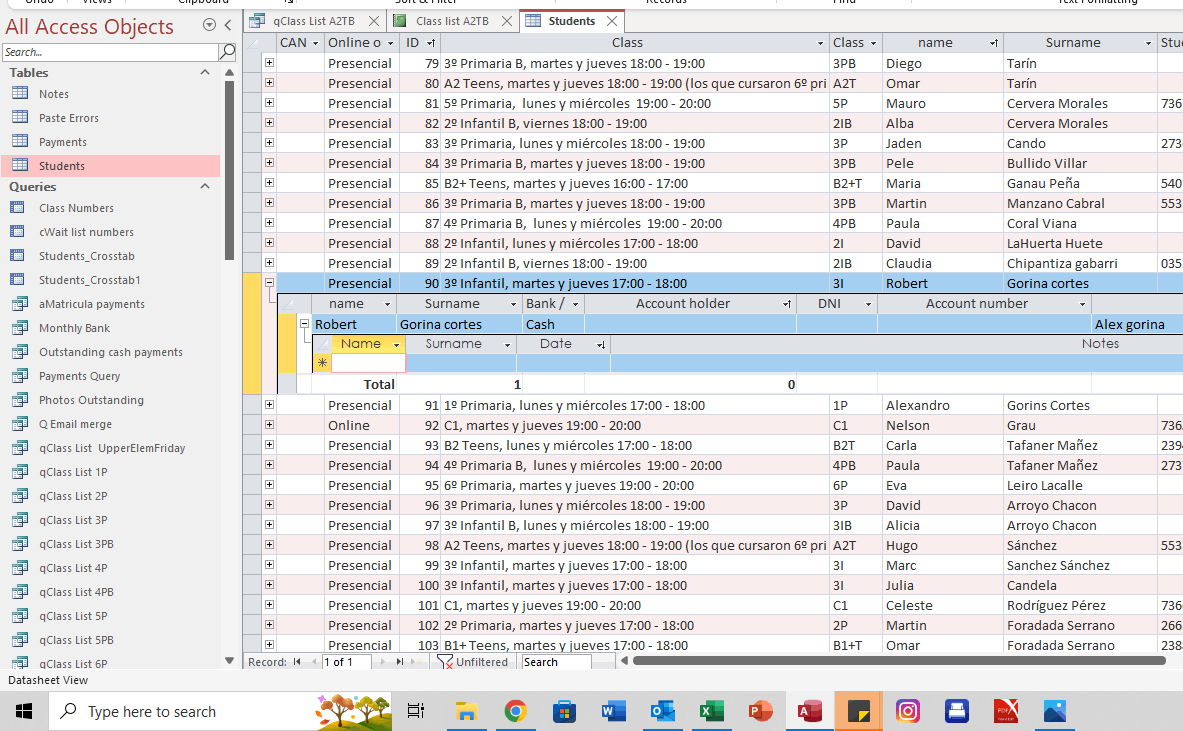Image resolution: width=1183 pixels, height=731 pixels.
Task: Open the cWait list numbers query
Action: coord(86,232)
